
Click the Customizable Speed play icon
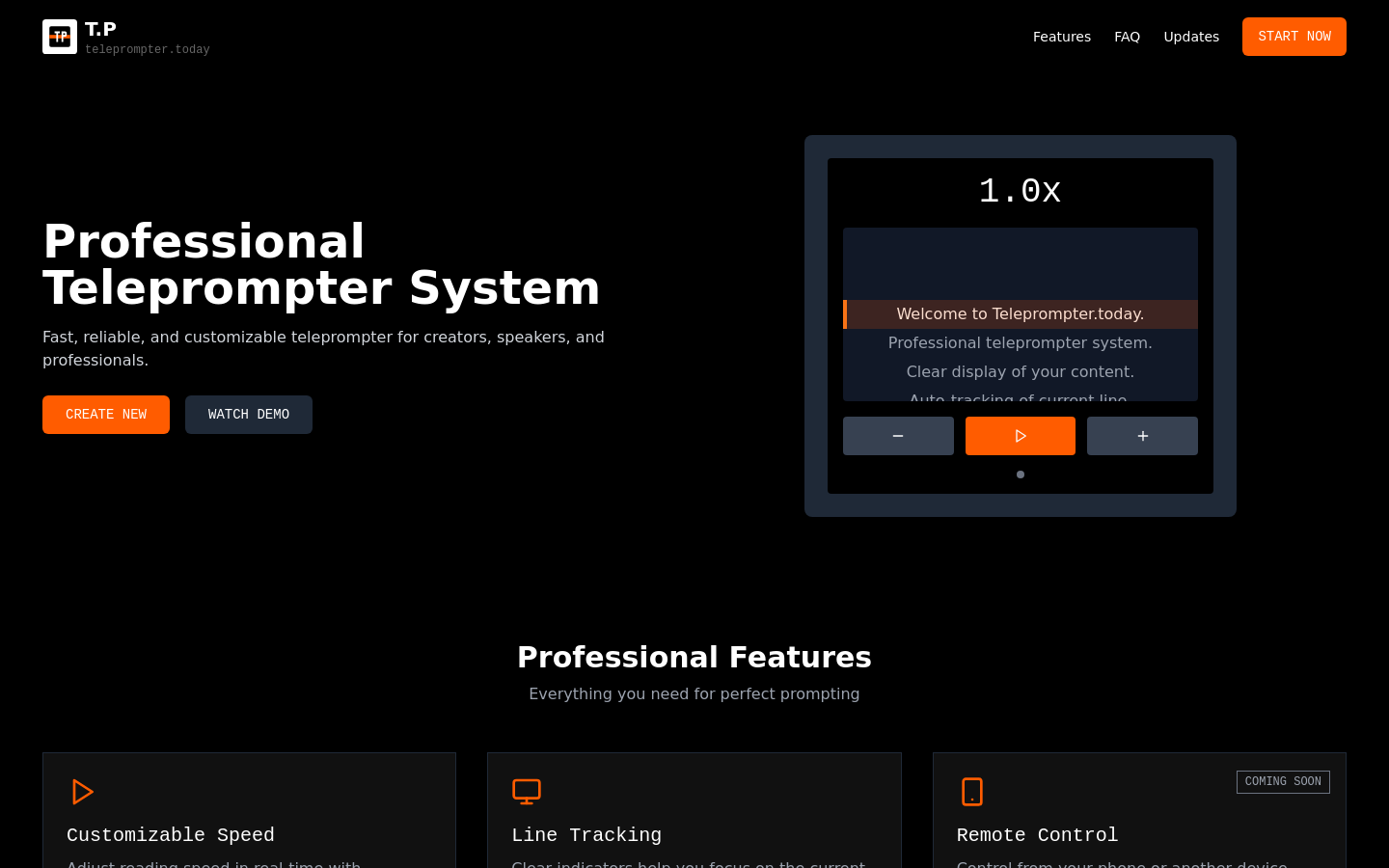pos(83,792)
